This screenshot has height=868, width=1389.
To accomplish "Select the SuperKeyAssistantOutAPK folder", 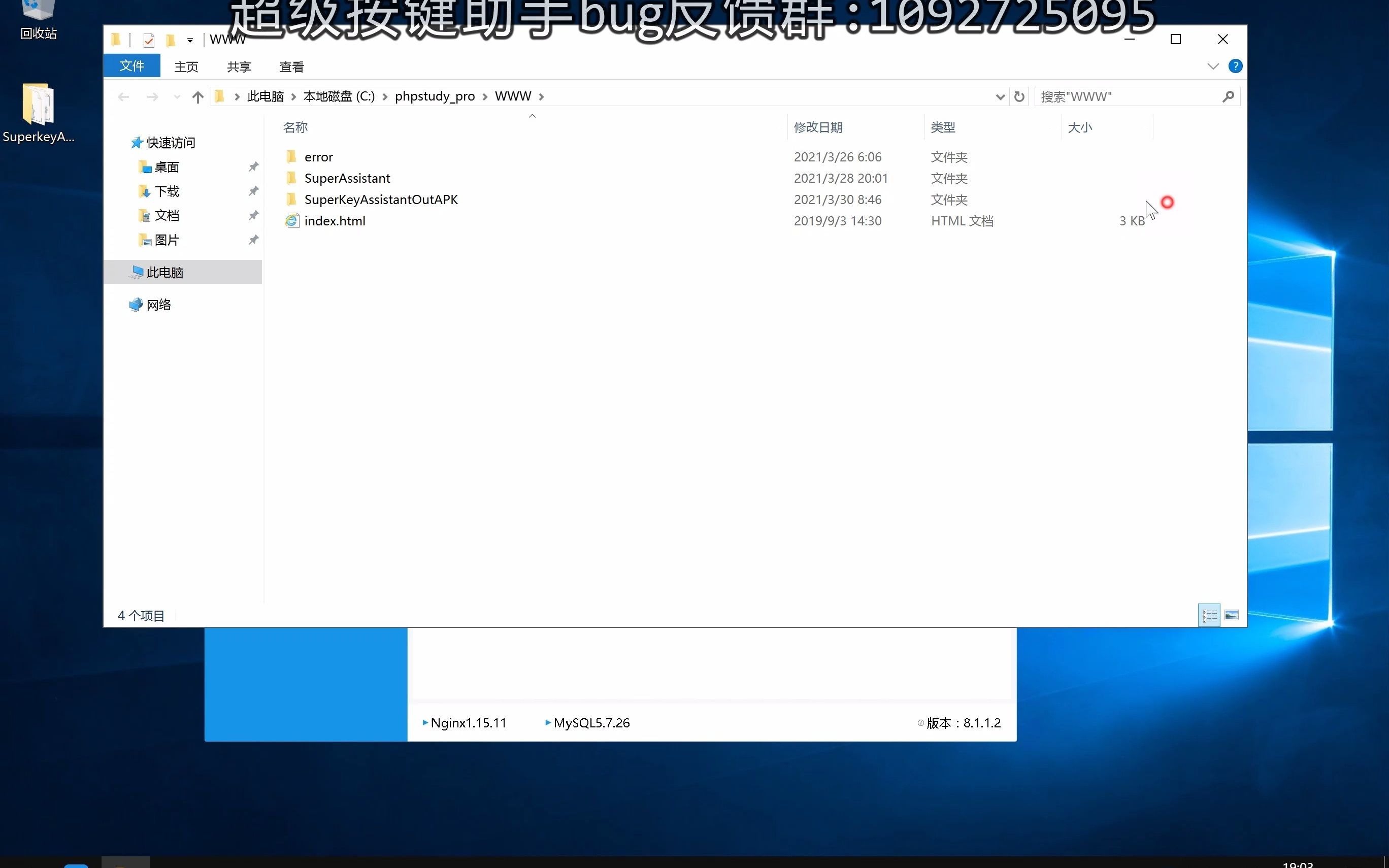I will tap(381, 199).
